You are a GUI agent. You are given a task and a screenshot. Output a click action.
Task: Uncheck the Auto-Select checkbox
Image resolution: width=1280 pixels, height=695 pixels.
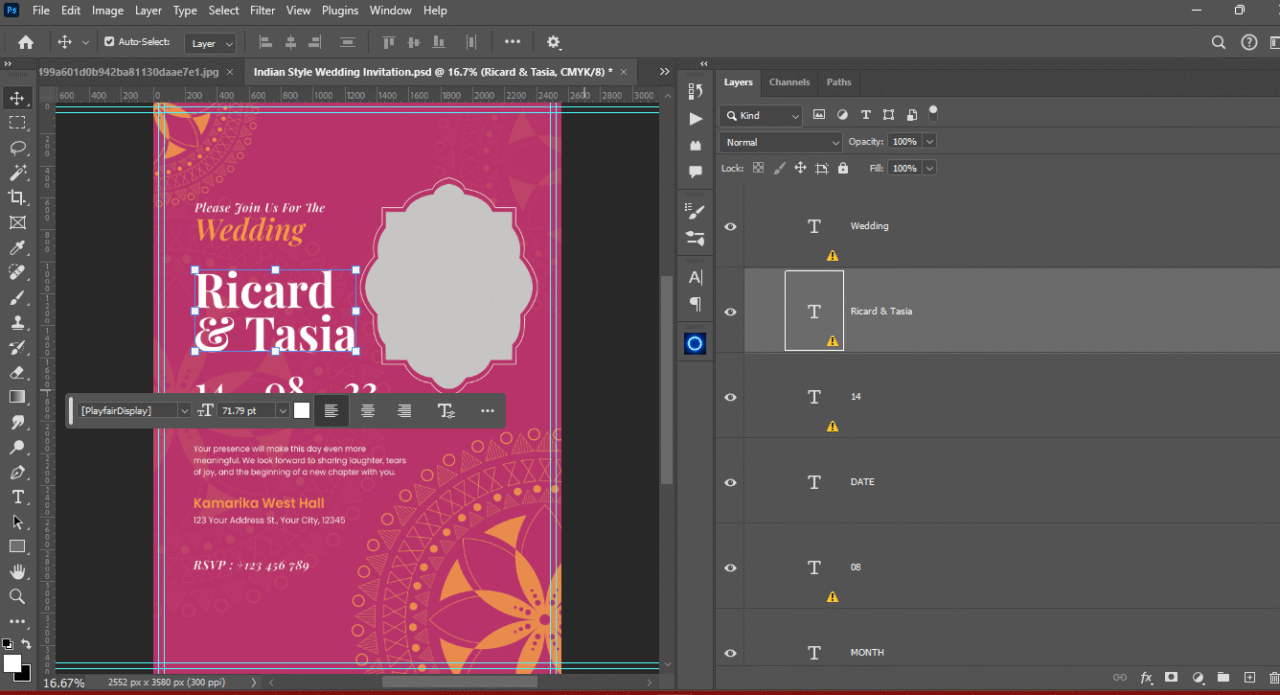pos(110,42)
